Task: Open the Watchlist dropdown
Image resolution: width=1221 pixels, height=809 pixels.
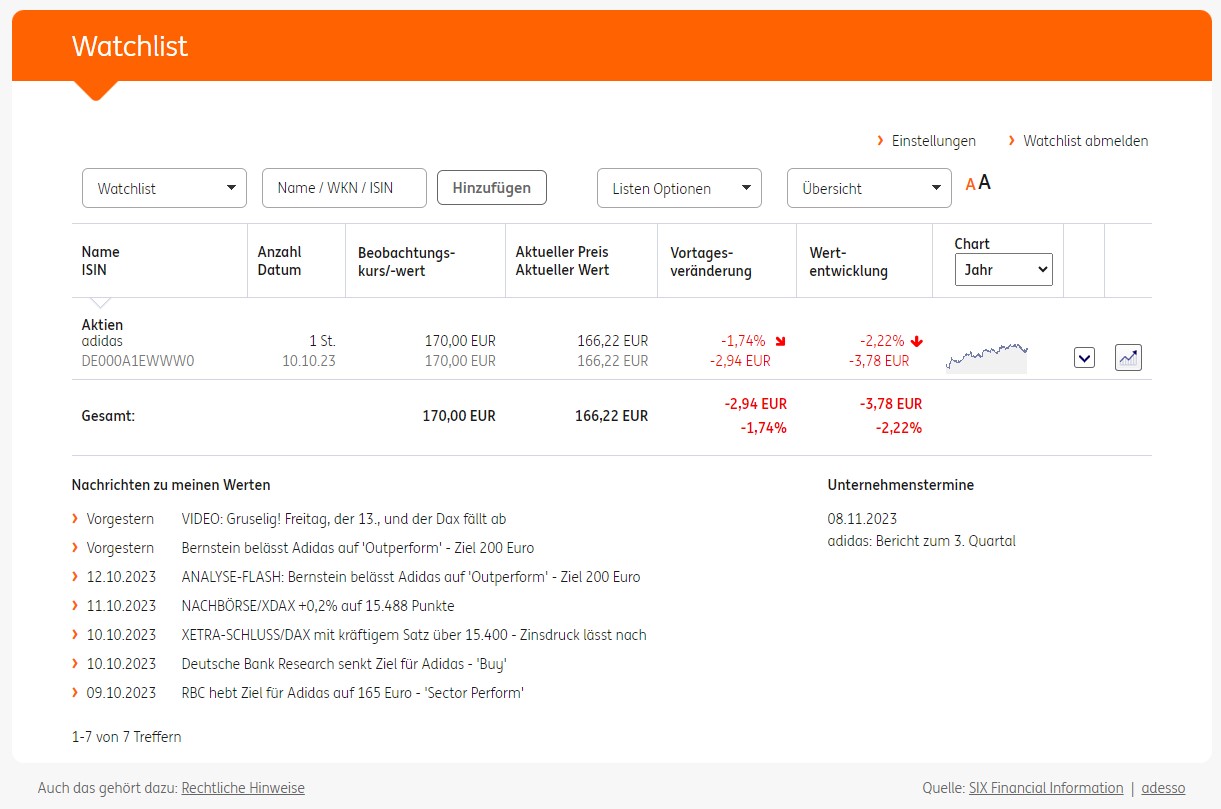Action: pyautogui.click(x=164, y=188)
